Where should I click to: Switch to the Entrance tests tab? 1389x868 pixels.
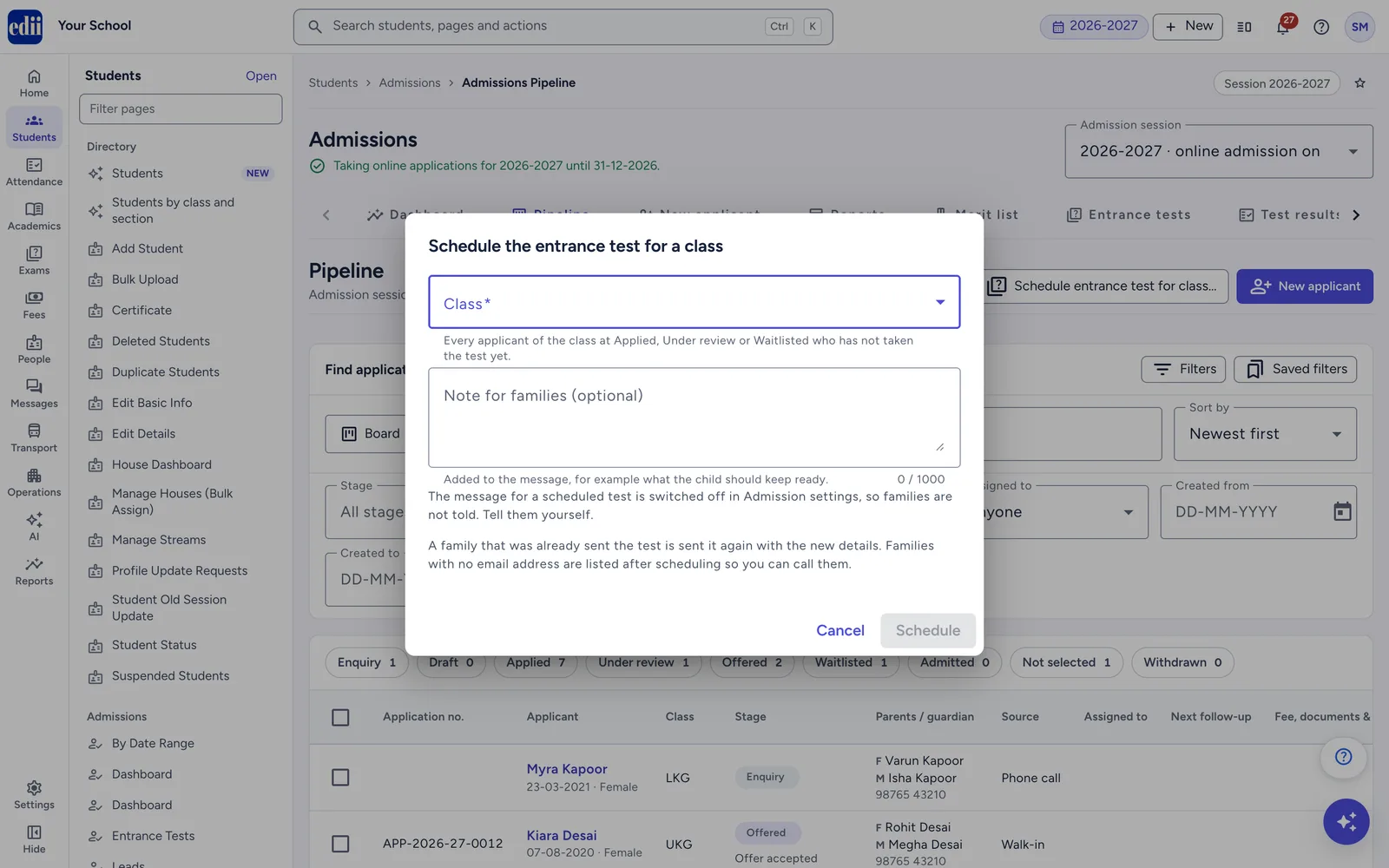coord(1129,214)
